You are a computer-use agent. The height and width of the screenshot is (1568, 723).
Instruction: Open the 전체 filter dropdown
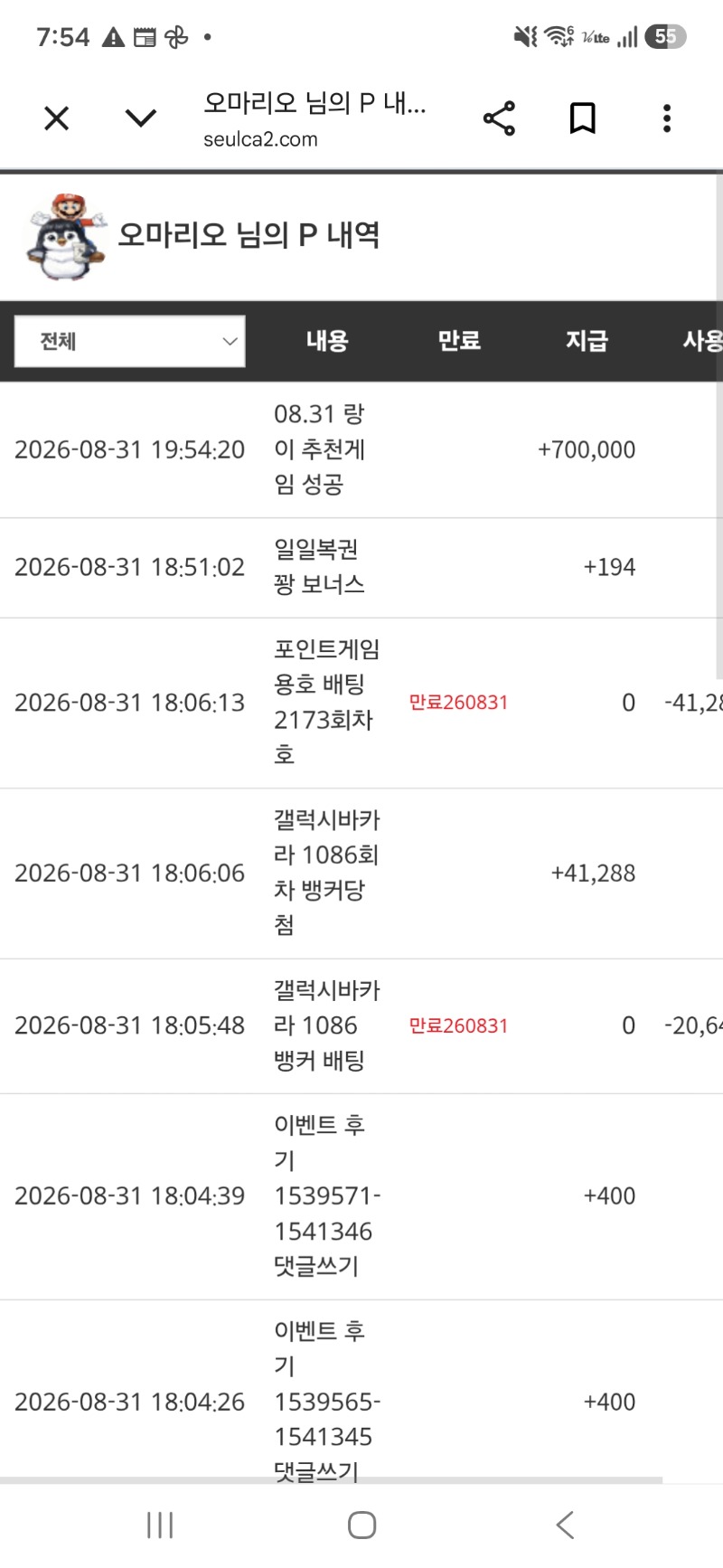click(x=130, y=341)
